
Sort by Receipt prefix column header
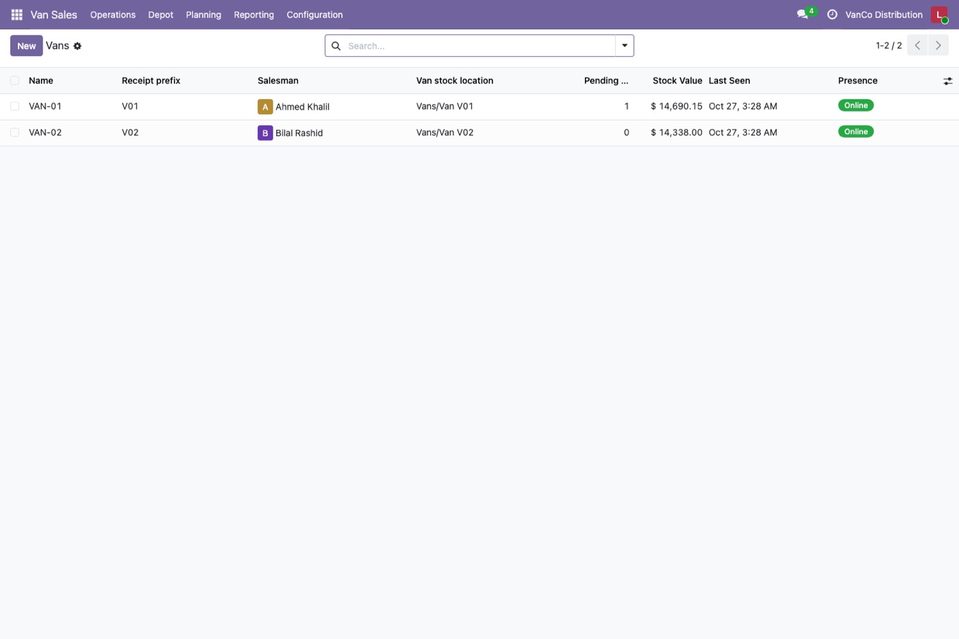pyautogui.click(x=151, y=81)
